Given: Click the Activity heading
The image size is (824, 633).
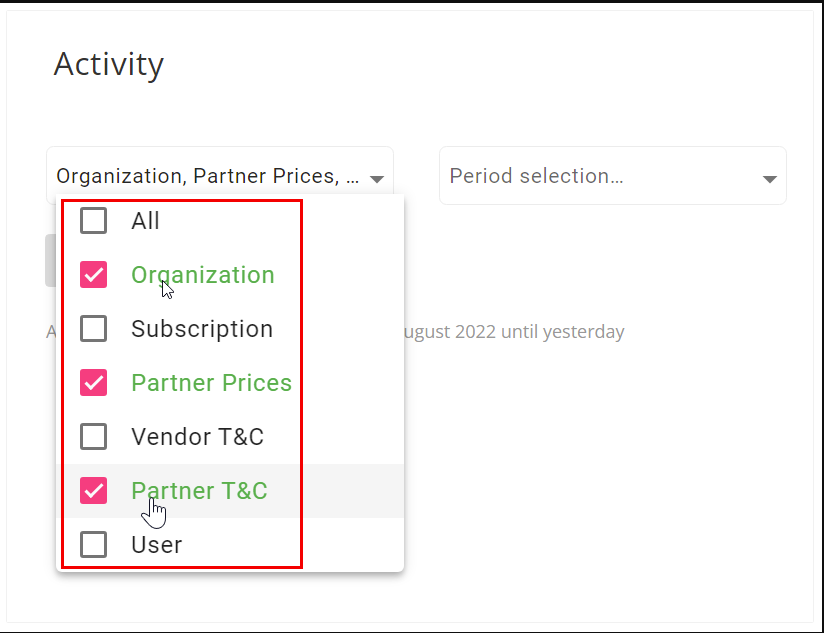Looking at the screenshot, I should point(109,65).
